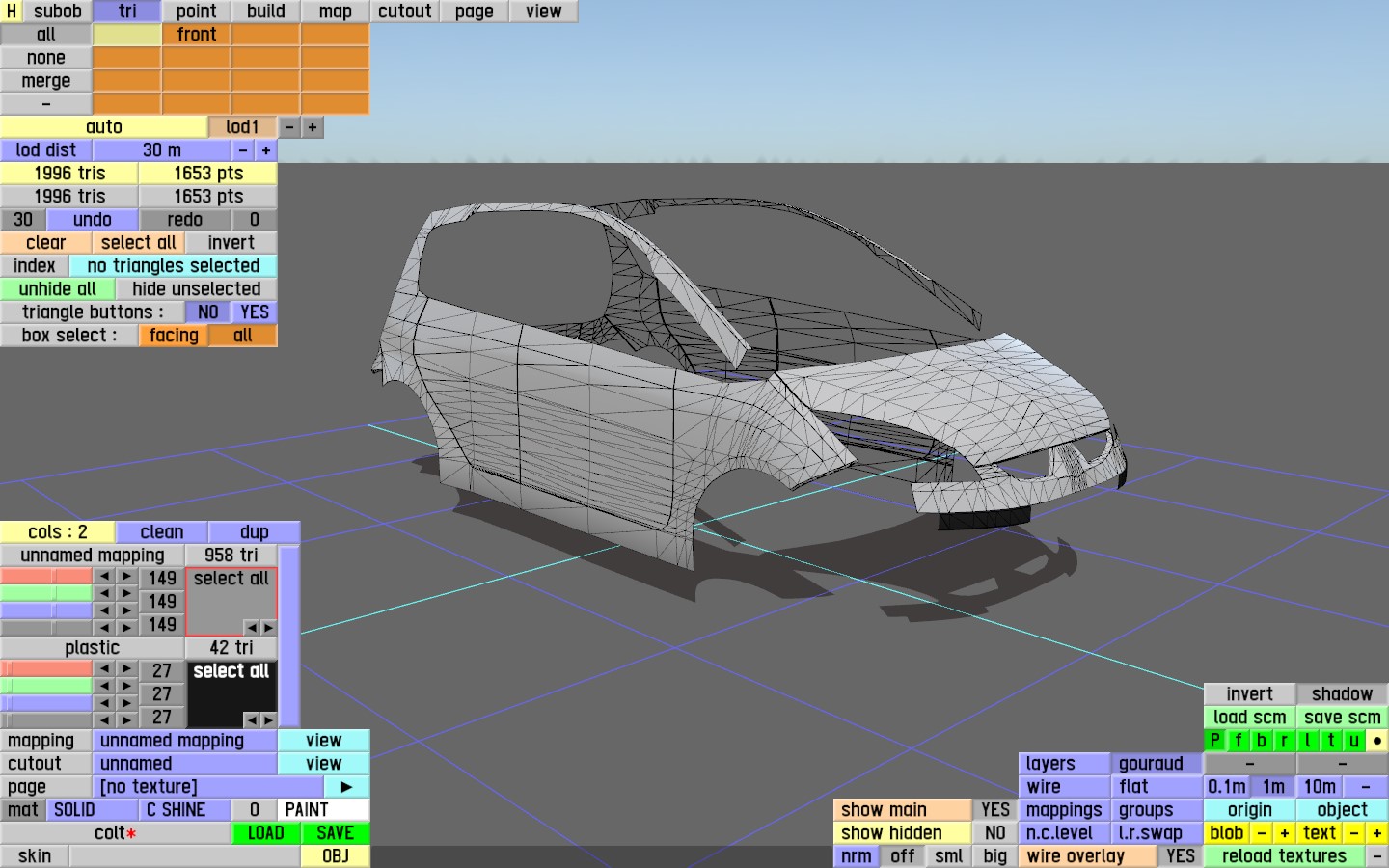The height and width of the screenshot is (868, 1389).
Task: Click the arrow next to [no texture]
Action: point(347,787)
